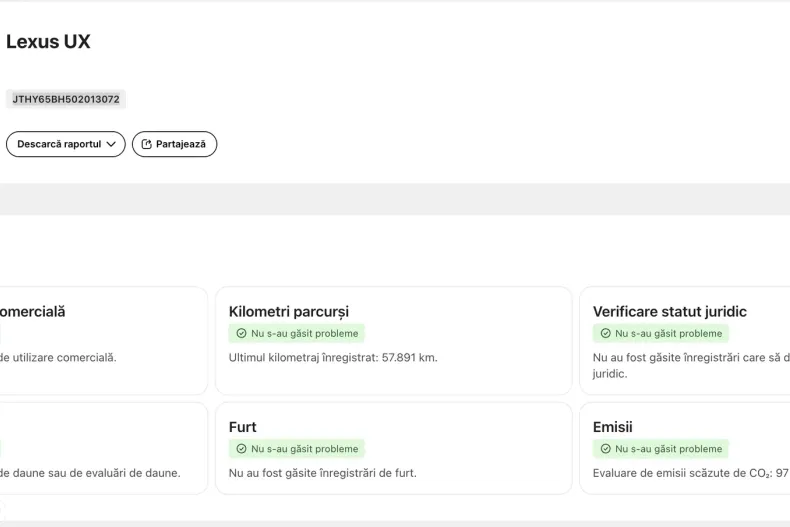This screenshot has width=790, height=527.
Task: Click the checkmark icon under Verificare statut juridic
Action: tap(605, 334)
